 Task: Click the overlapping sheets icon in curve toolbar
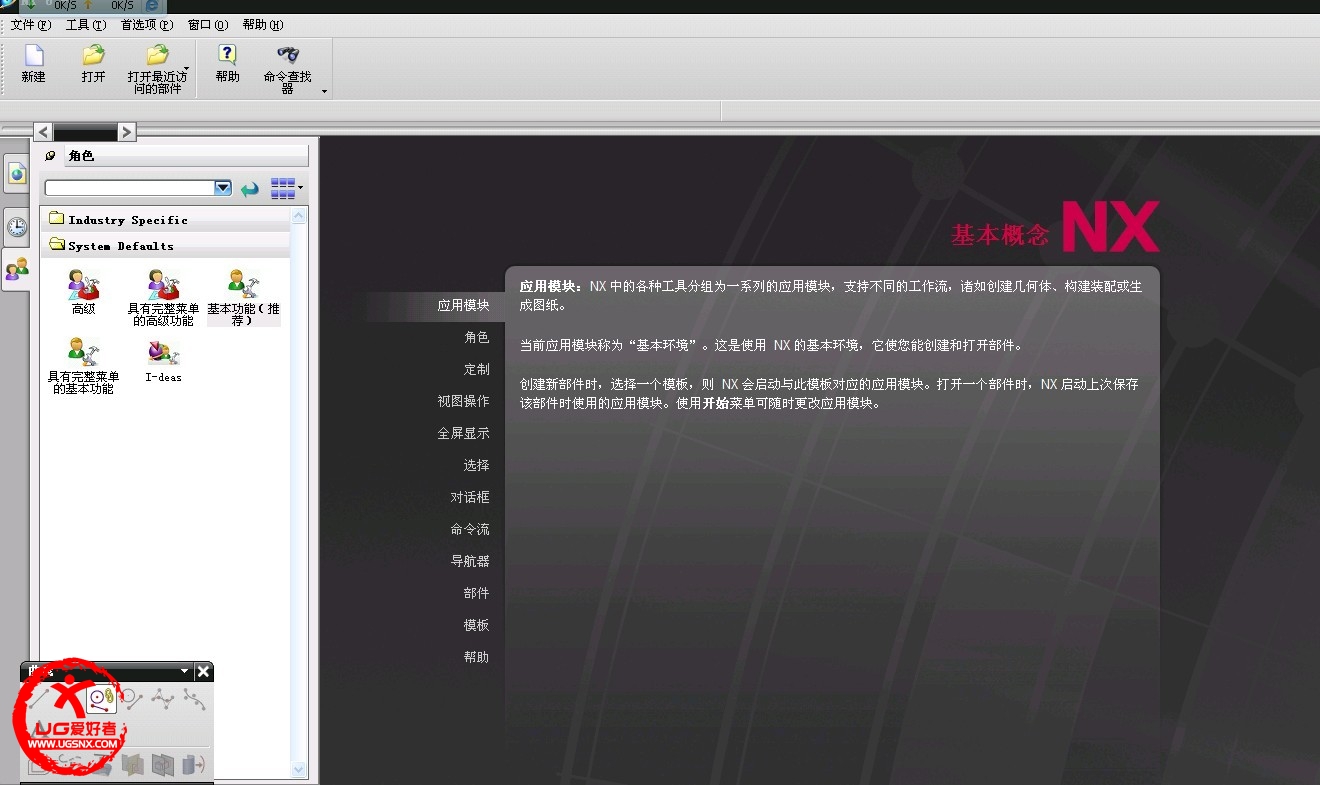pyautogui.click(x=163, y=765)
